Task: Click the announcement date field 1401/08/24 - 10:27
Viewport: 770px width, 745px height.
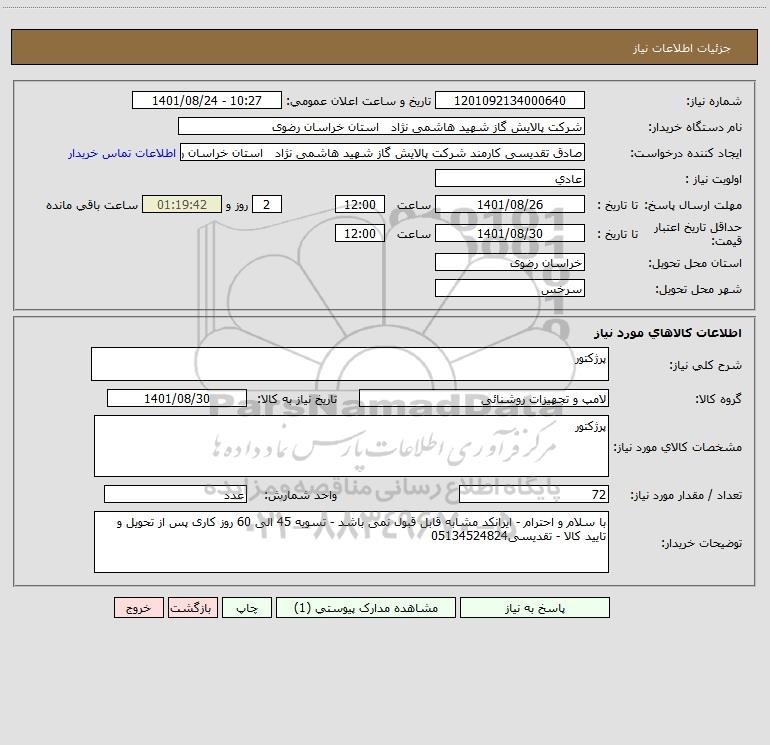Action: 207,100
